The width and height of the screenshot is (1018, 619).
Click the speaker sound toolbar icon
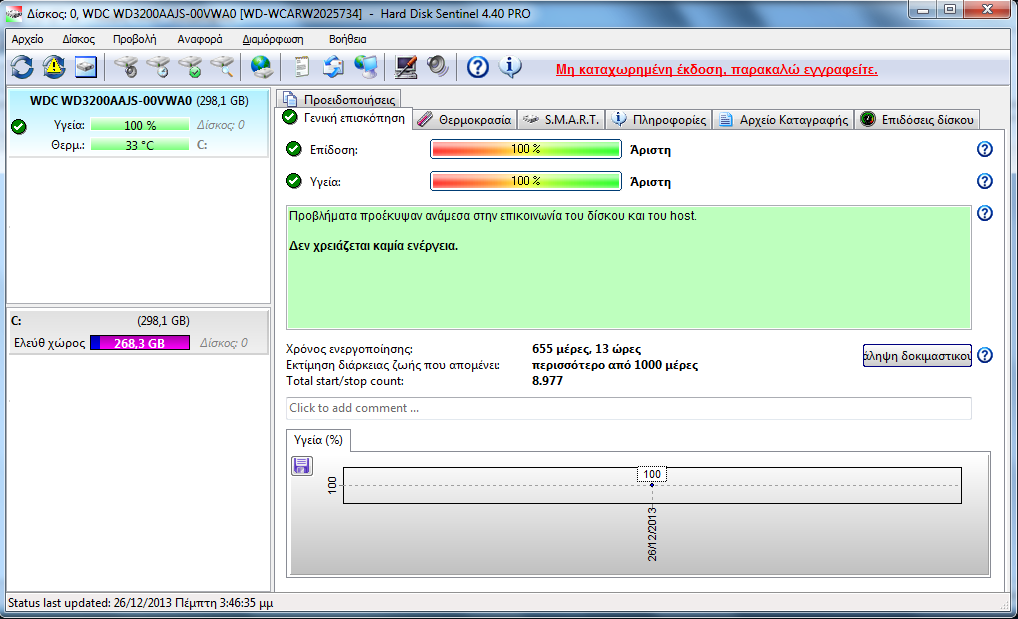pos(438,67)
